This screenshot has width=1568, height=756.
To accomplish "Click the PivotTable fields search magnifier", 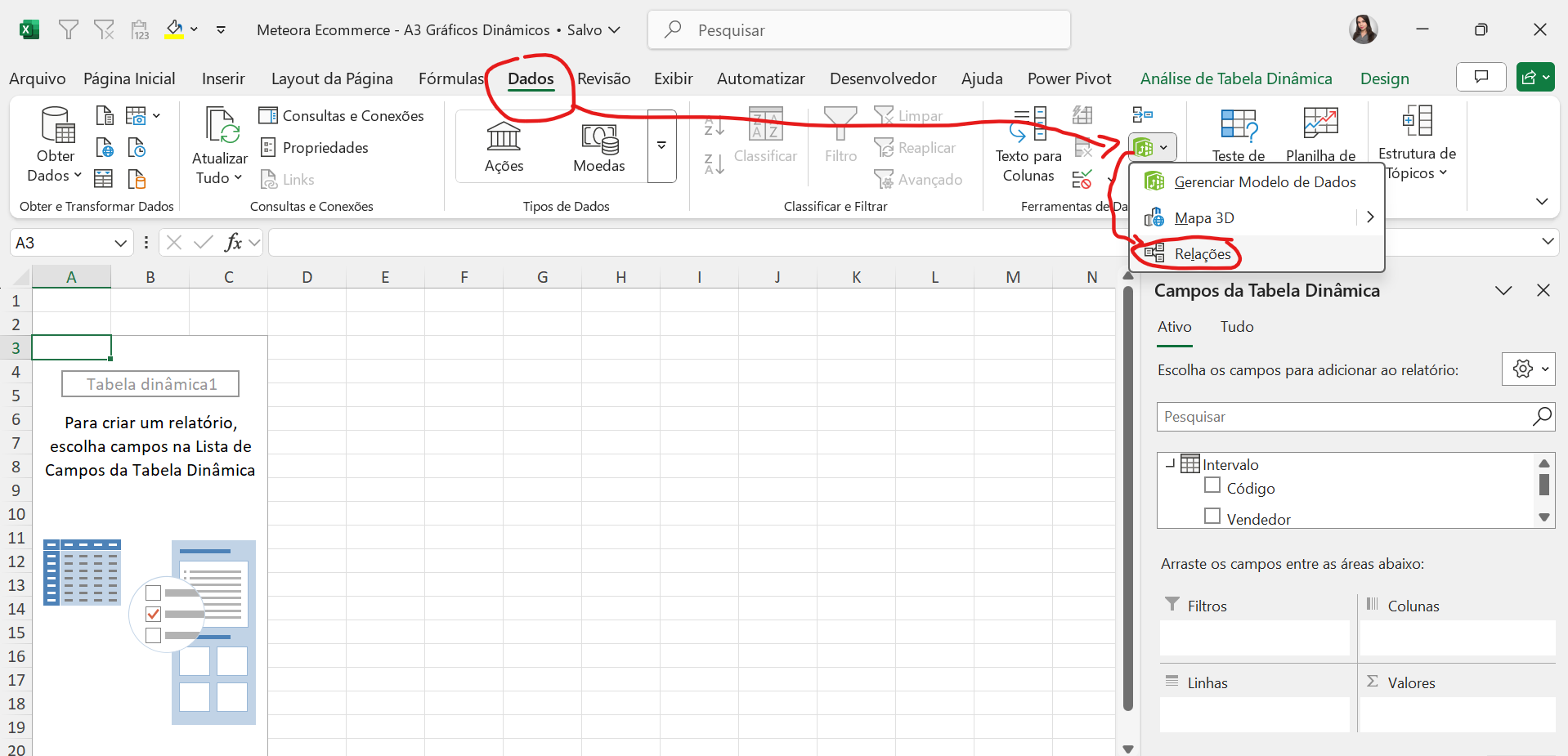I will click(1541, 417).
